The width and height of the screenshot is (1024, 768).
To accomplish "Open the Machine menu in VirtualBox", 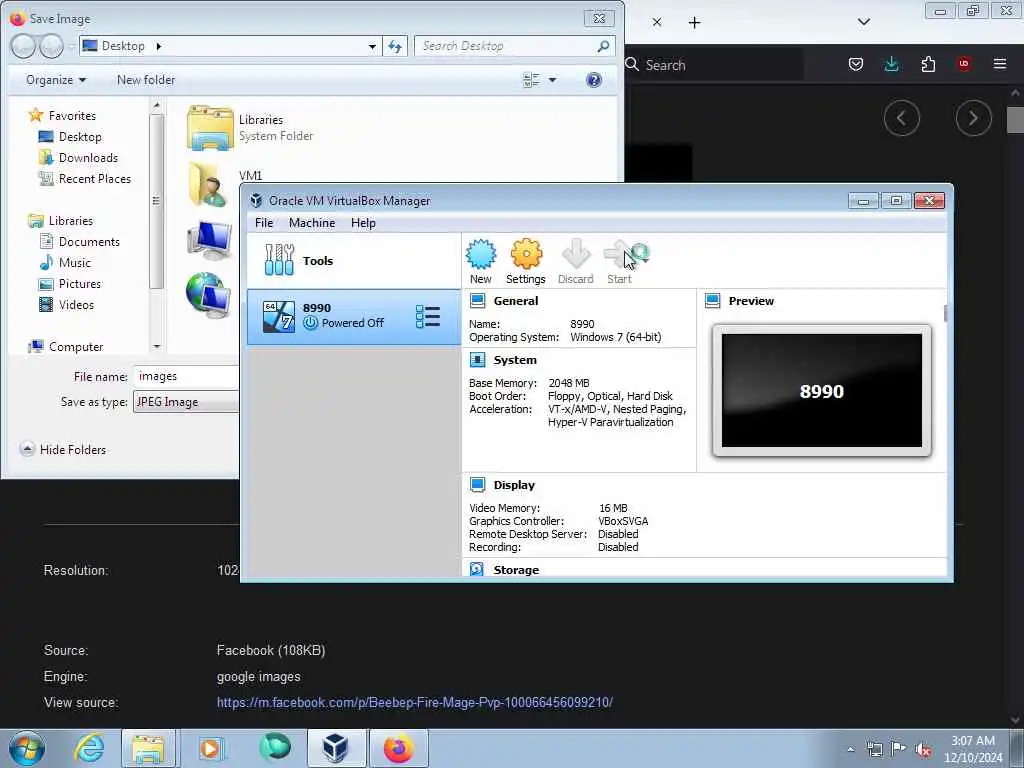I will pos(312,223).
